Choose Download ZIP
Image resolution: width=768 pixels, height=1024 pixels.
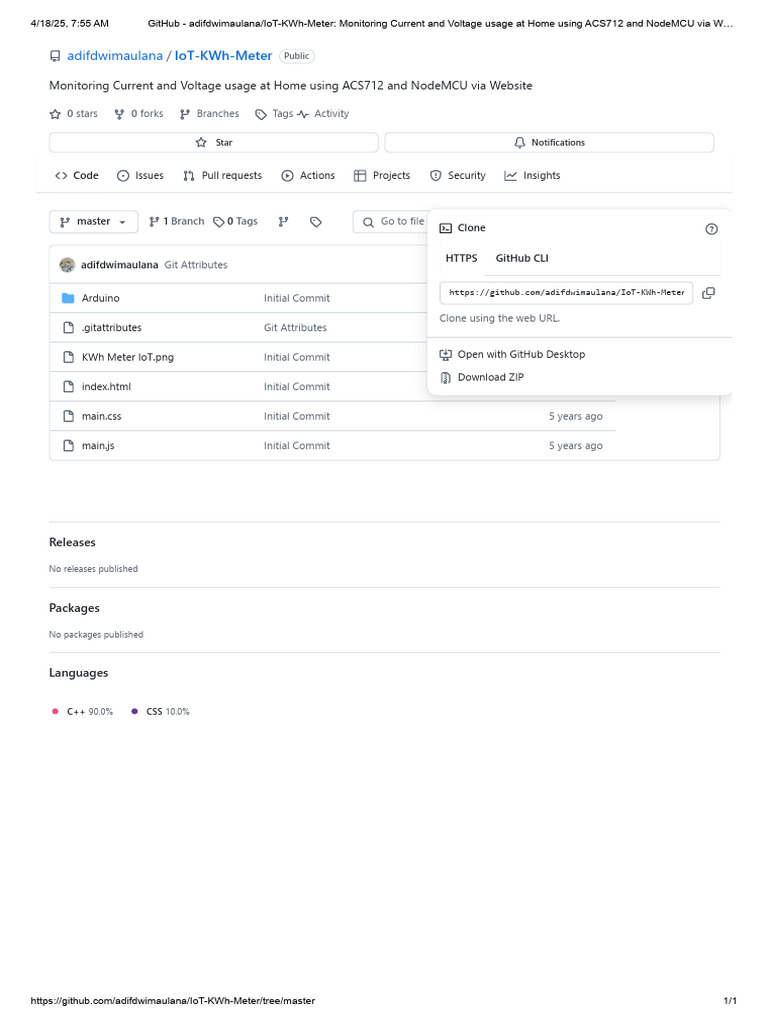(482, 377)
